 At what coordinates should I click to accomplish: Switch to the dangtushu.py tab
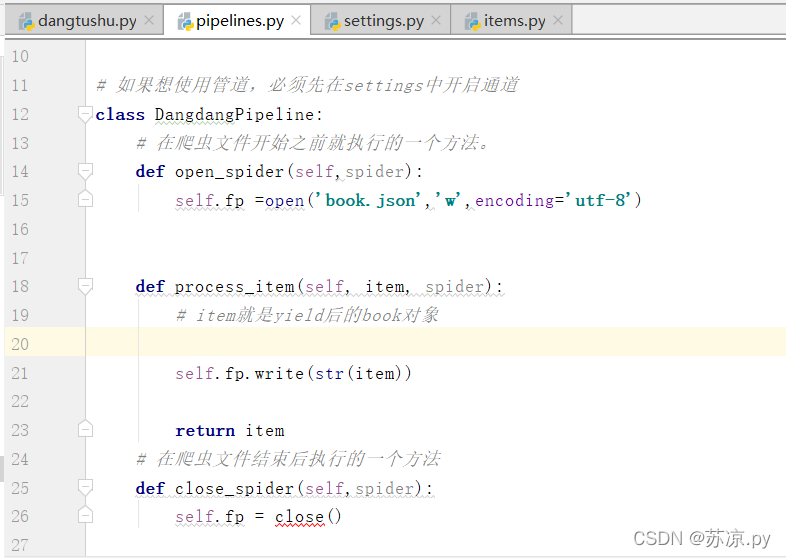click(87, 21)
